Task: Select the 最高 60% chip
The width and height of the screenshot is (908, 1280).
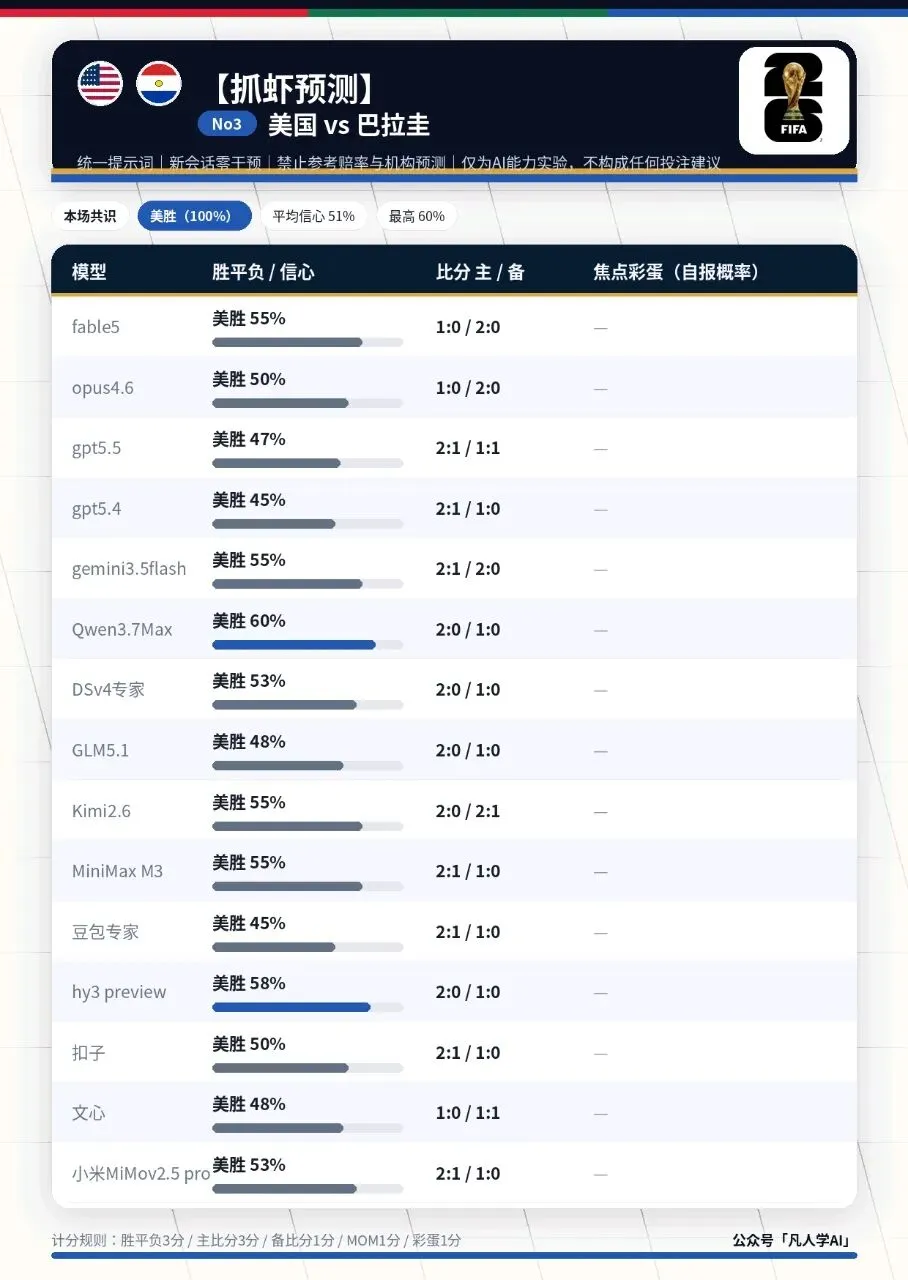Action: click(417, 216)
